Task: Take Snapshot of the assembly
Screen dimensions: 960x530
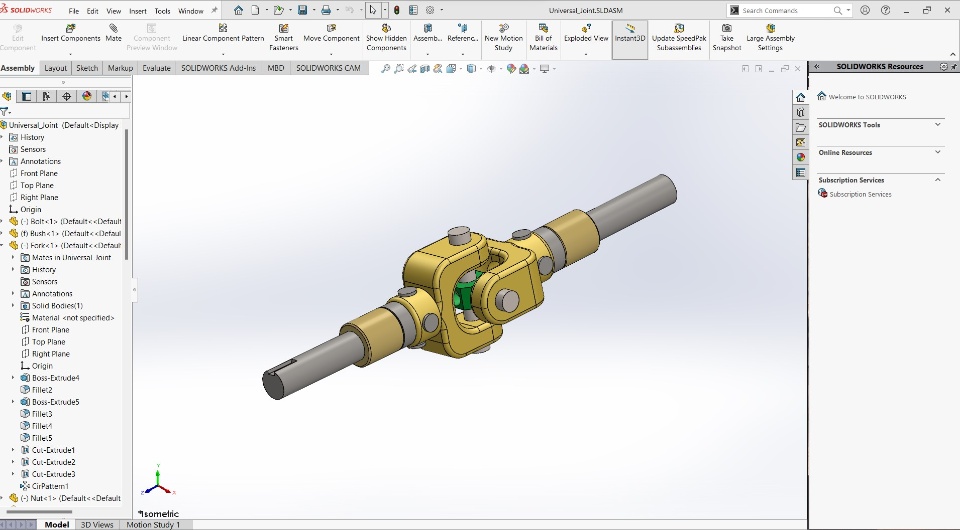Action: pyautogui.click(x=727, y=37)
